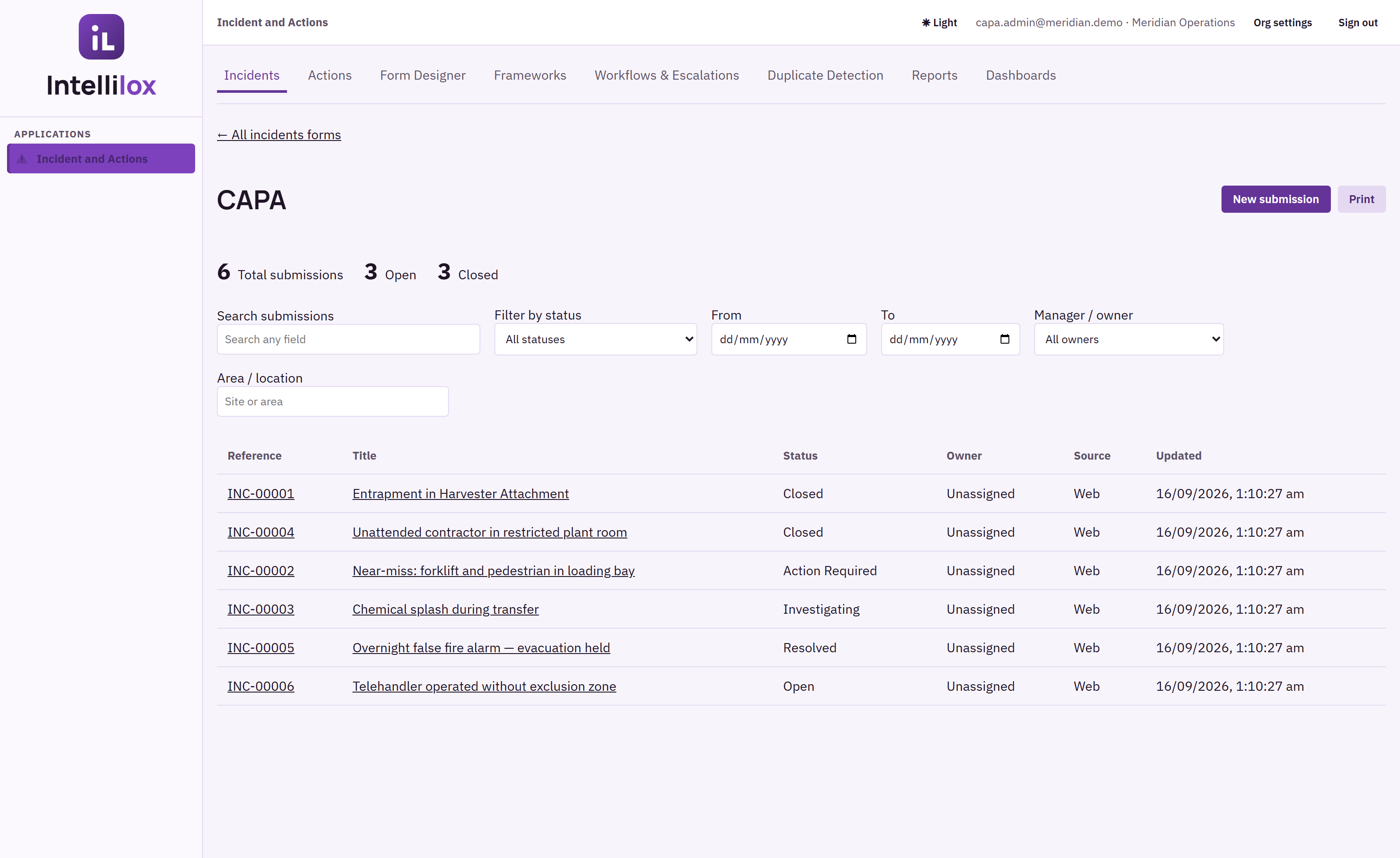Open reference INC-00004
Screen dimensions: 1400x858
click(261, 532)
